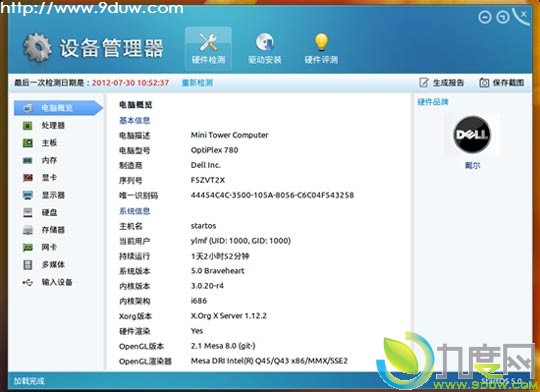Image resolution: width=540 pixels, height=392 pixels.
Task: Click the uptime value 1天2小时52分钟
Action: (220, 256)
